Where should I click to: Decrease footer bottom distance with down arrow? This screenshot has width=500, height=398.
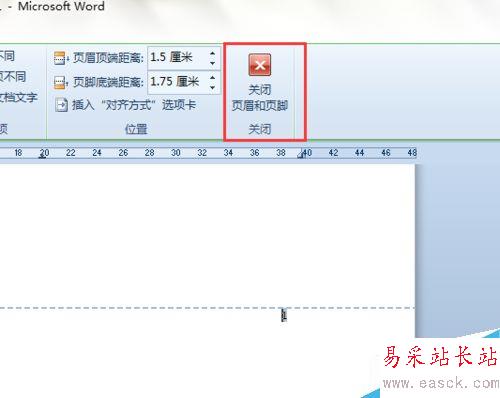coord(213,88)
